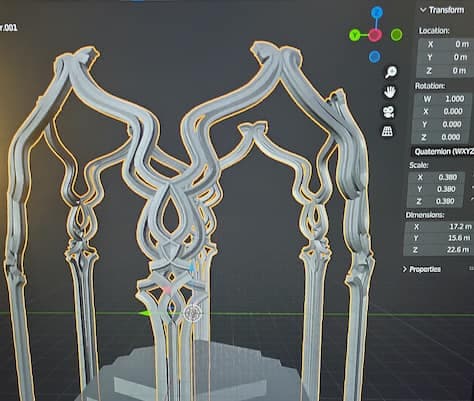The width and height of the screenshot is (474, 401).
Task: Edit Rotation Y field 0.000
Action: 442,124
